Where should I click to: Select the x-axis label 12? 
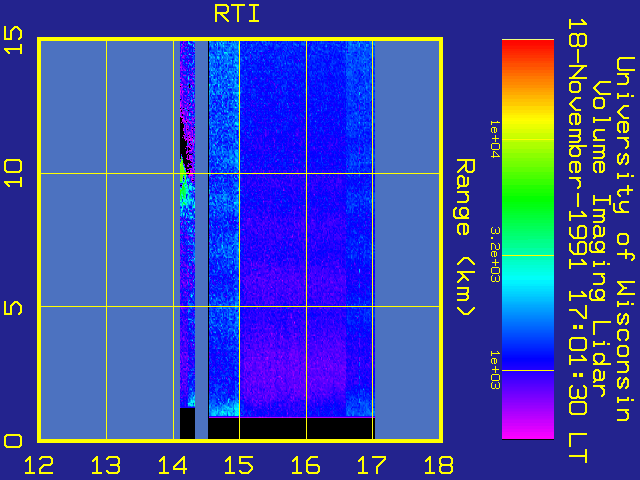click(x=39, y=465)
